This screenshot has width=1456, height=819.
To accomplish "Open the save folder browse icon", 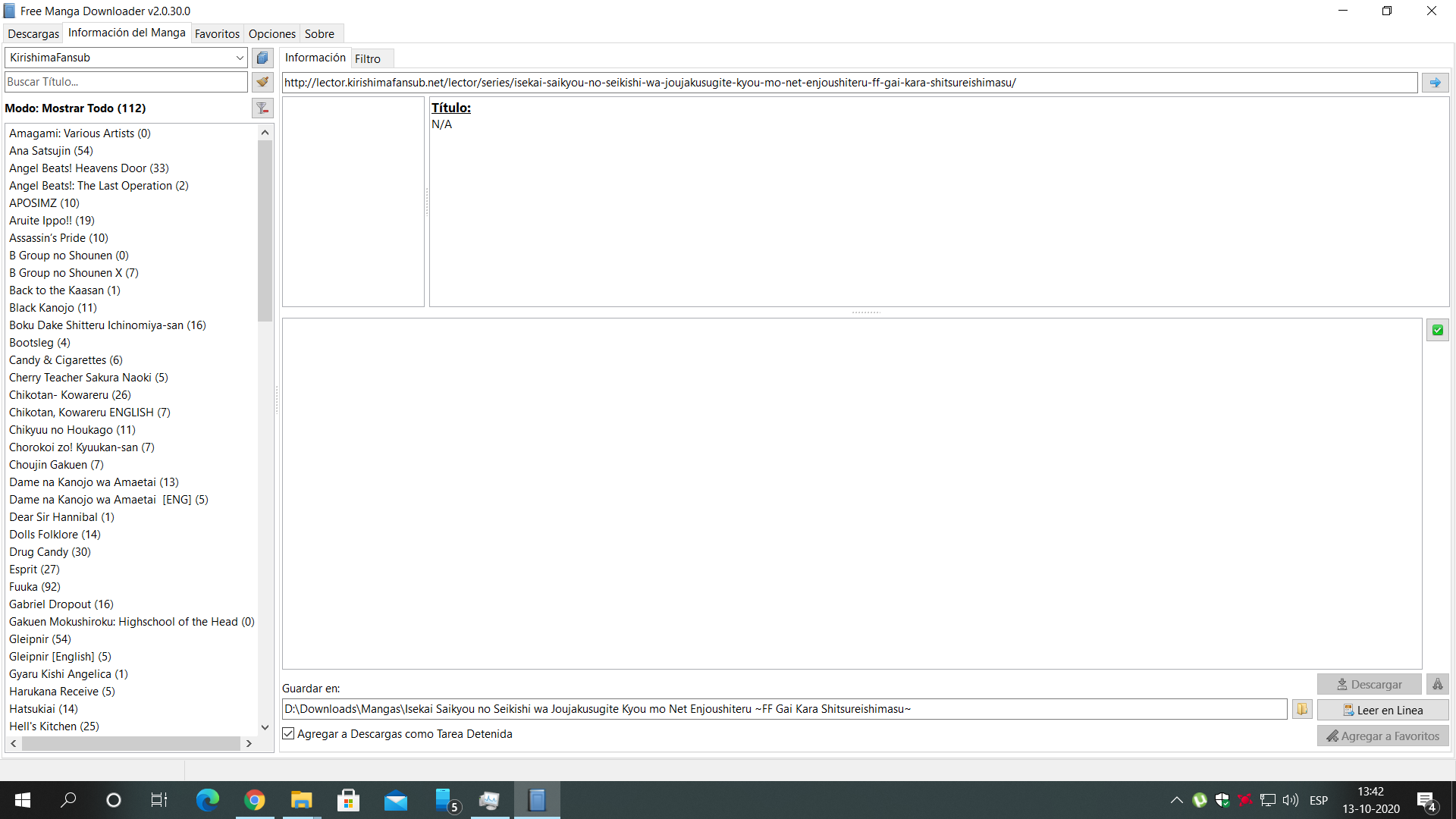I will pos(1302,709).
